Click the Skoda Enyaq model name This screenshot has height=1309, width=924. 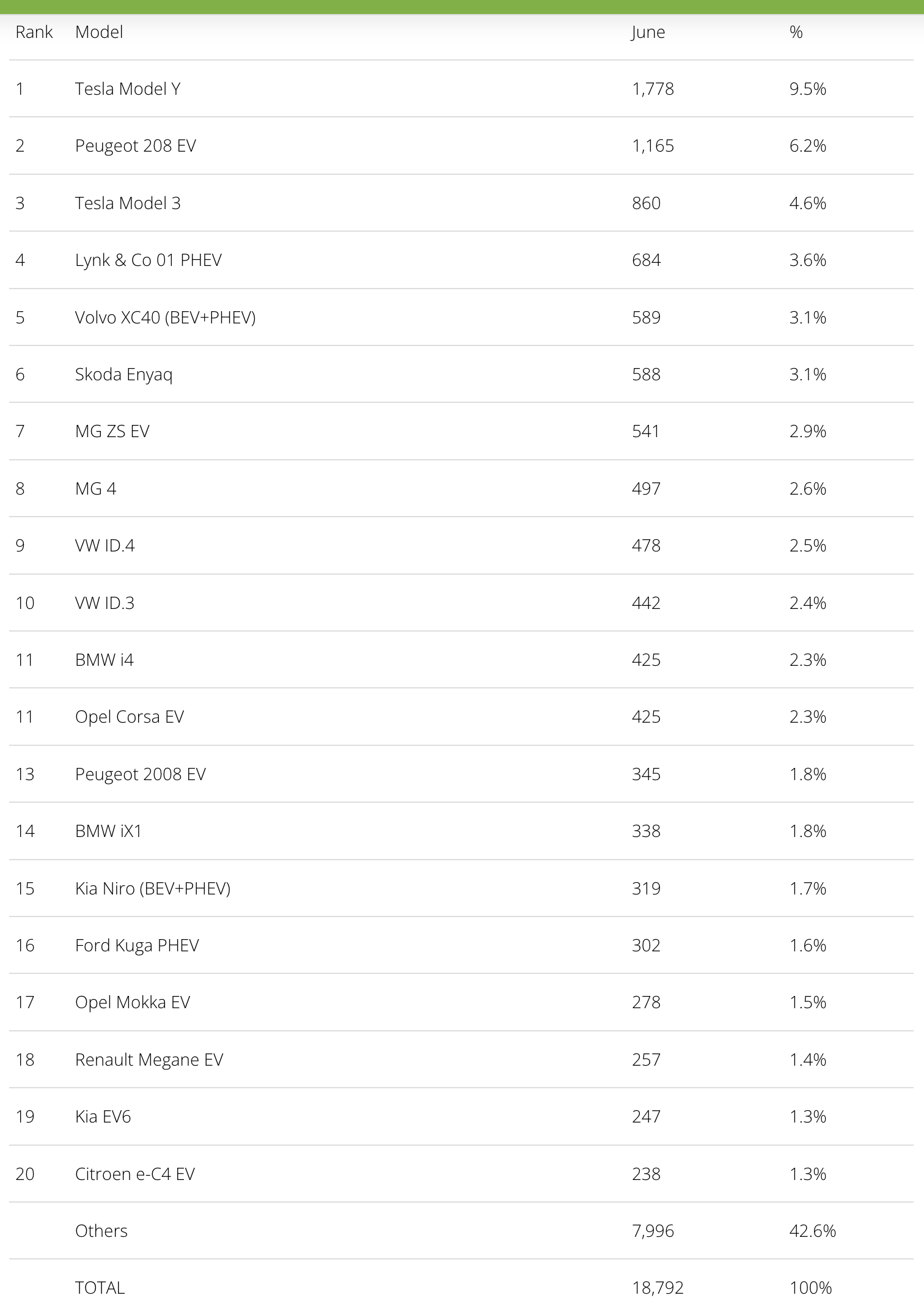(x=123, y=374)
